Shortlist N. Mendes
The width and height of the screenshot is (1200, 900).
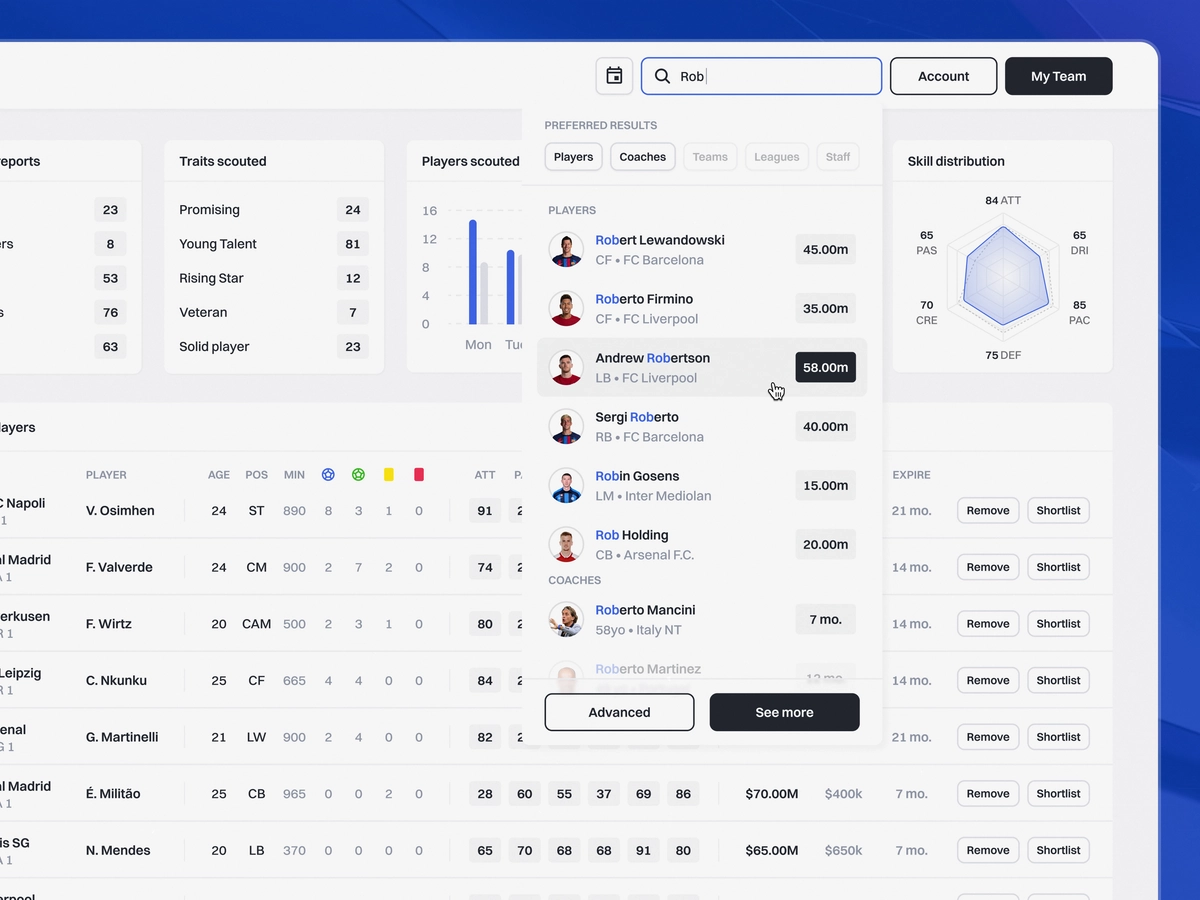1058,850
